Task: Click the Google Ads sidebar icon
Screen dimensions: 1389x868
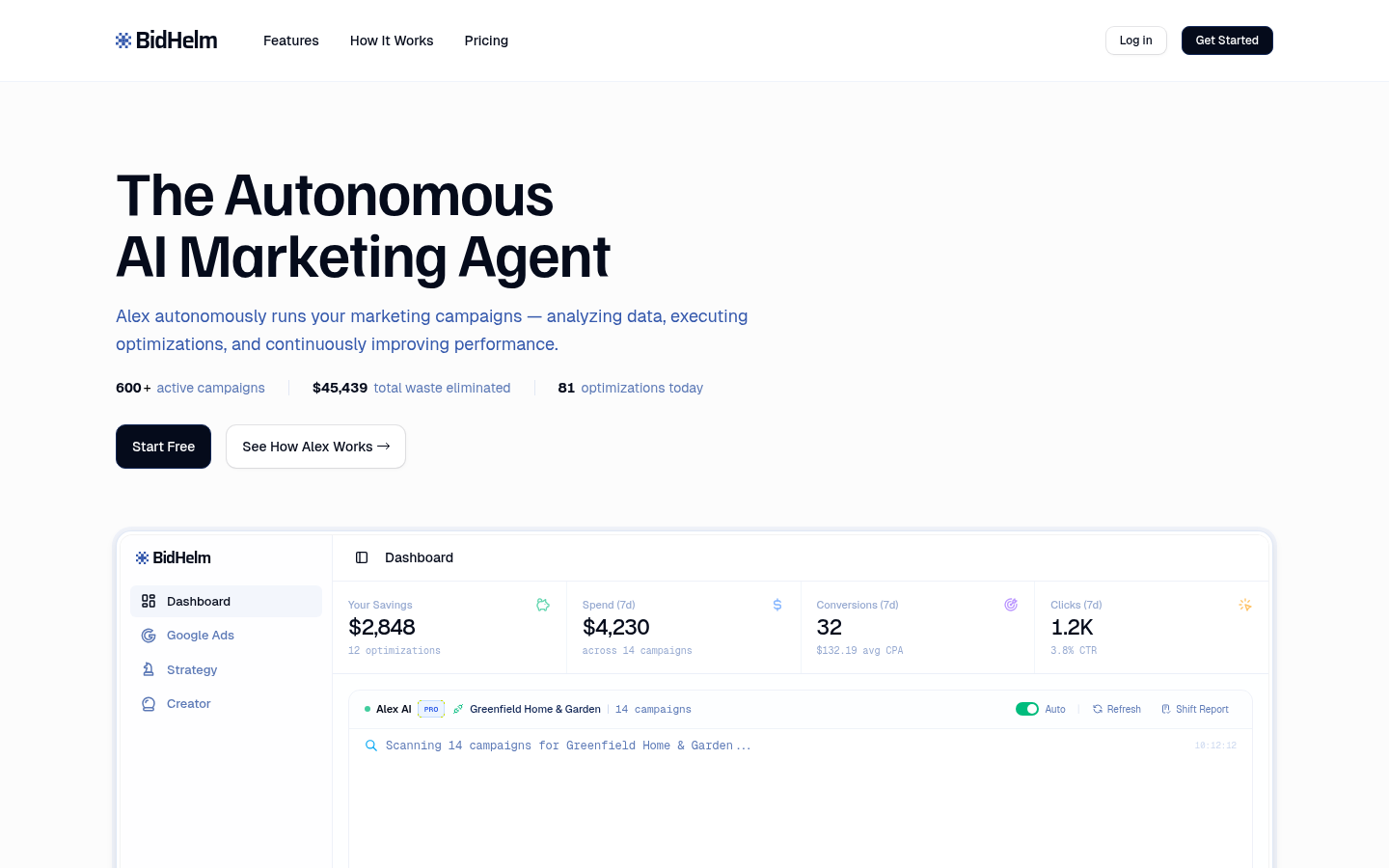Action: coord(149,636)
